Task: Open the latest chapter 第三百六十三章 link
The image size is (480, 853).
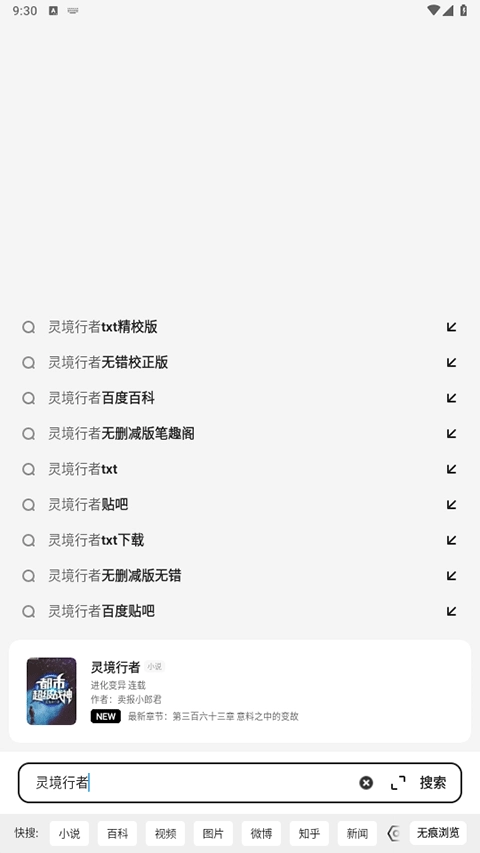Action: [213, 716]
